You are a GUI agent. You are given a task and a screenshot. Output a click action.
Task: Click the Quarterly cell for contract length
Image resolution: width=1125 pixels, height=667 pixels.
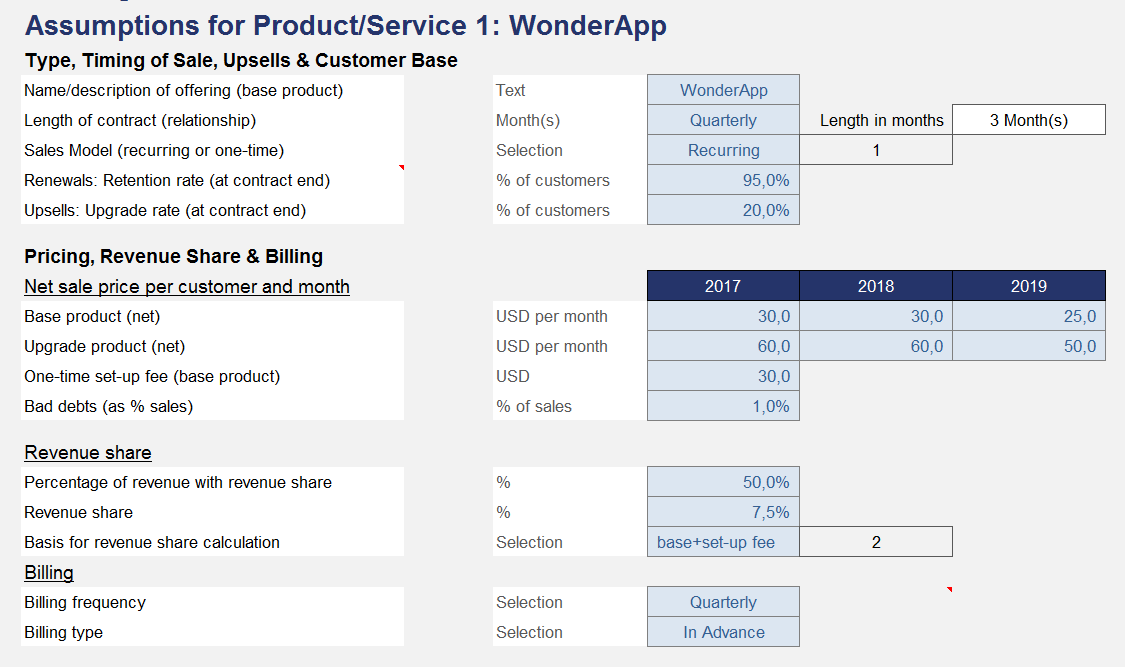pyautogui.click(x=723, y=120)
